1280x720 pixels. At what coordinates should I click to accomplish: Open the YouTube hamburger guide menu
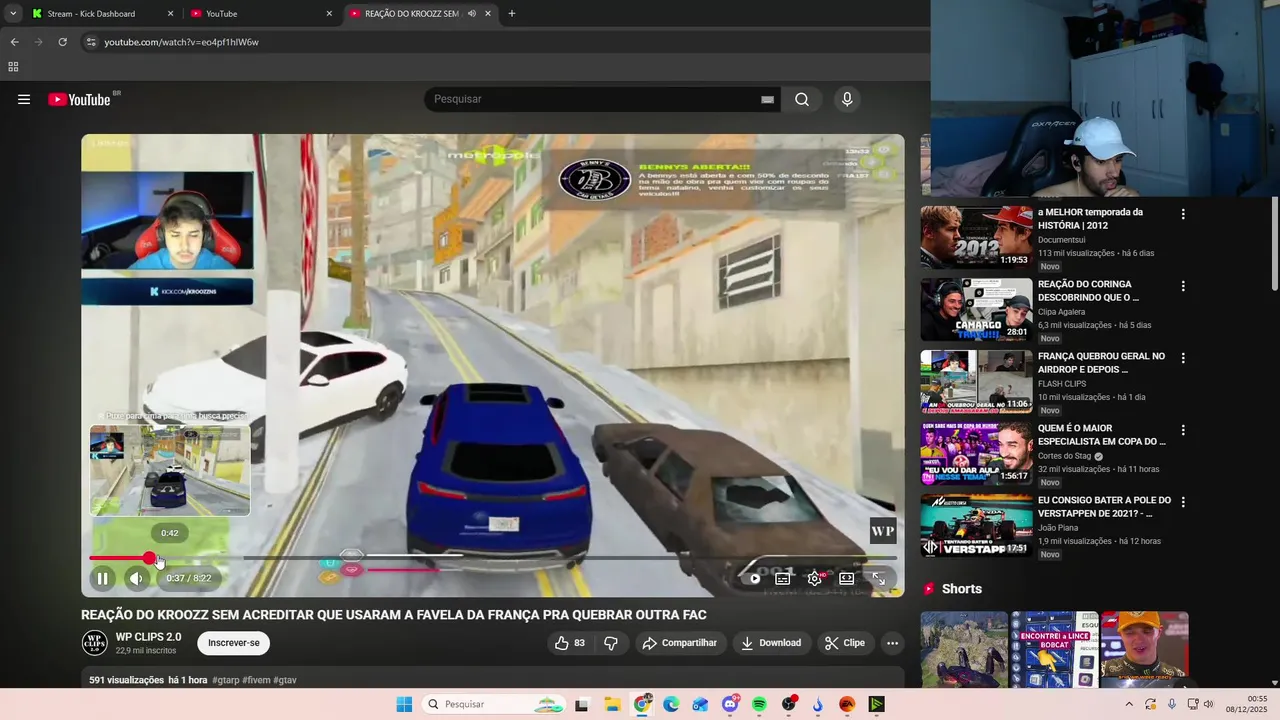tap(24, 99)
